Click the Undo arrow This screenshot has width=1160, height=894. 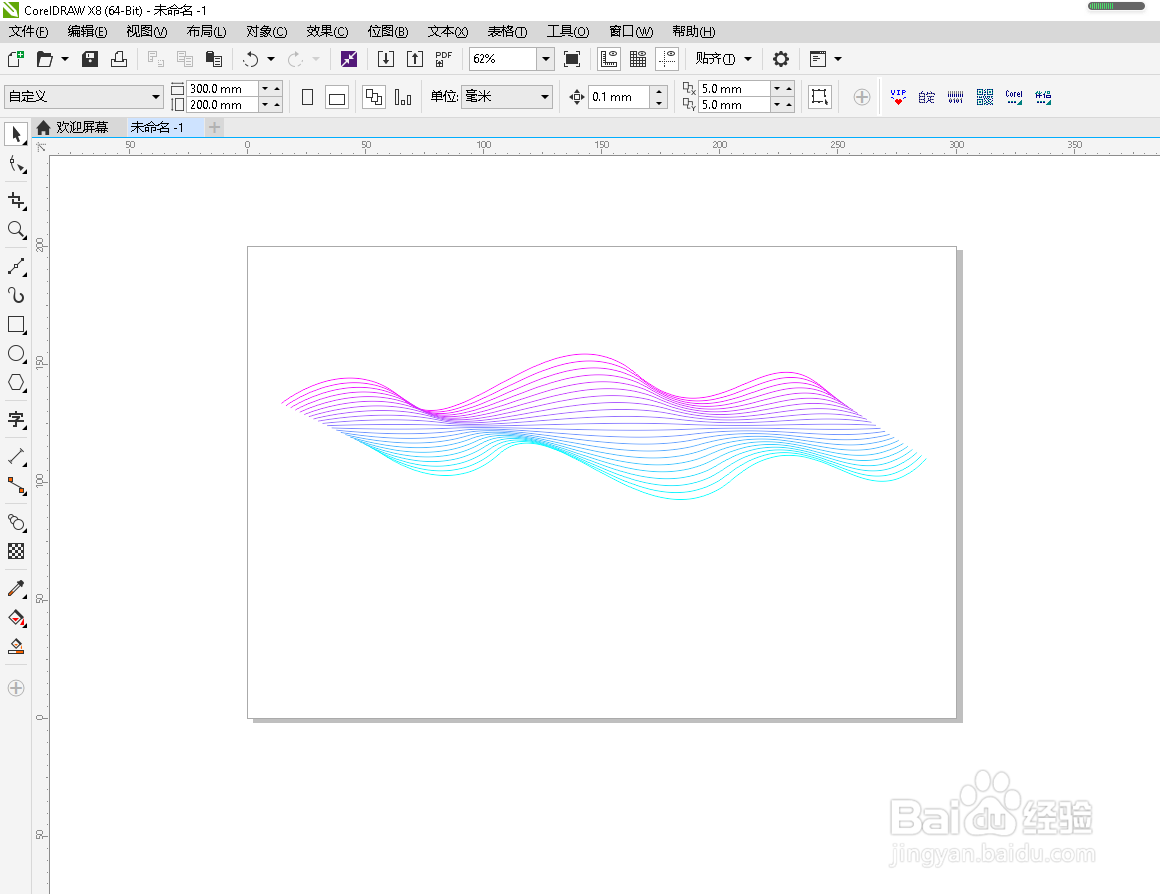[251, 59]
